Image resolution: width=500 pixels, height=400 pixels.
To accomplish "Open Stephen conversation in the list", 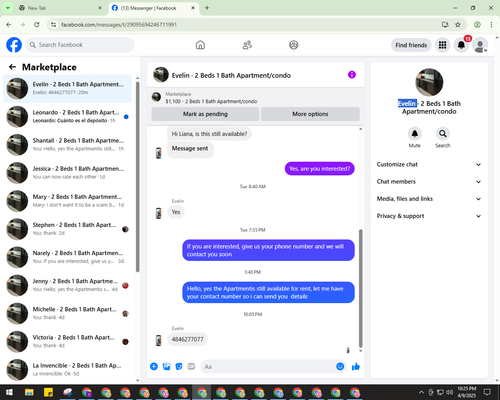I will (x=67, y=229).
